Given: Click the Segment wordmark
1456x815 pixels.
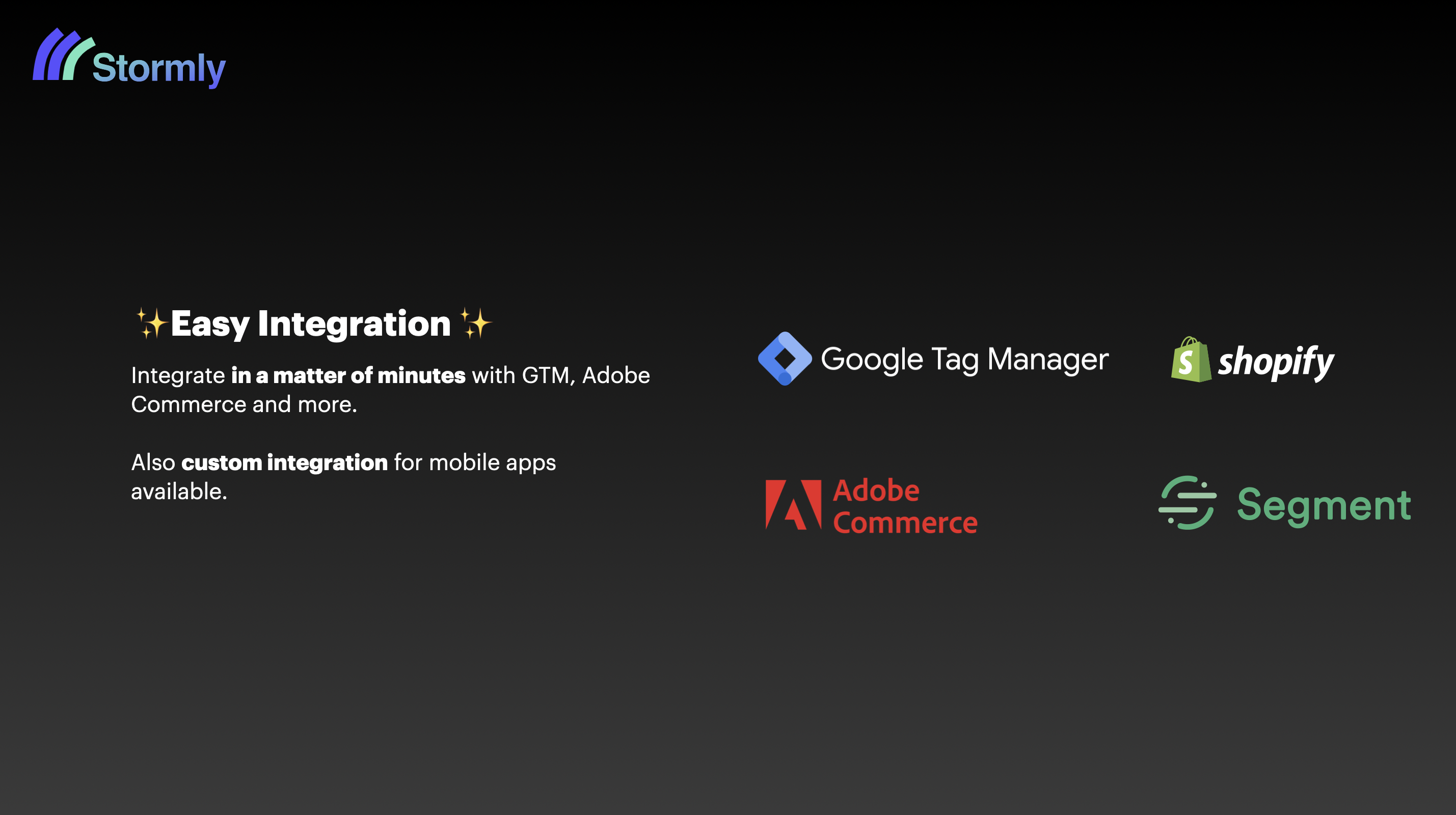Looking at the screenshot, I should (1324, 505).
